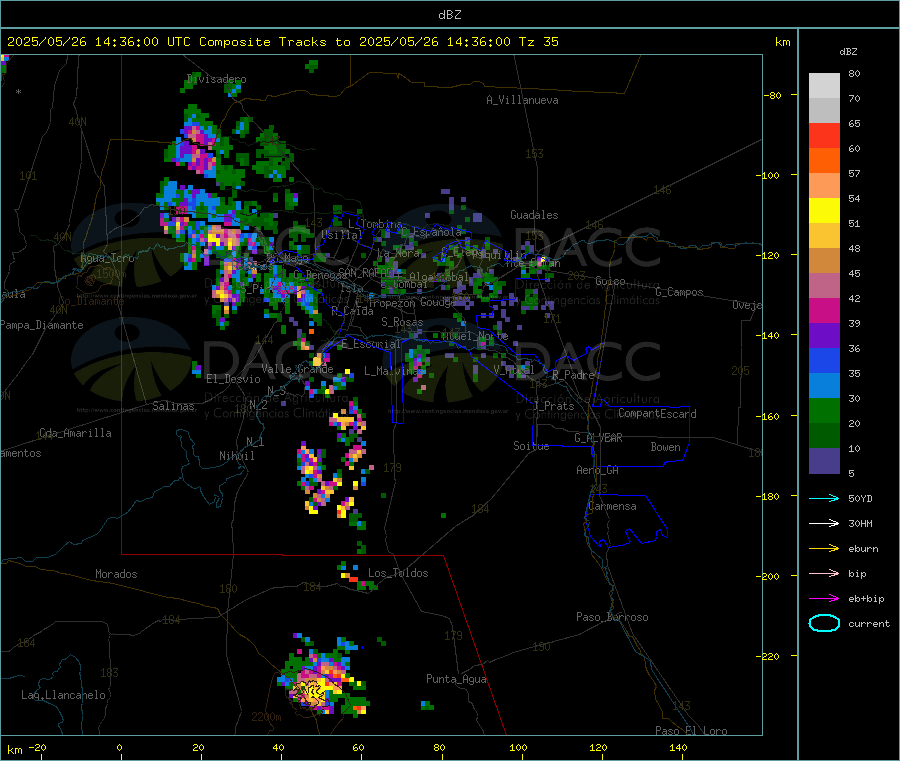
Task: Click the Punta_Agua map label
Action: pyautogui.click(x=456, y=679)
